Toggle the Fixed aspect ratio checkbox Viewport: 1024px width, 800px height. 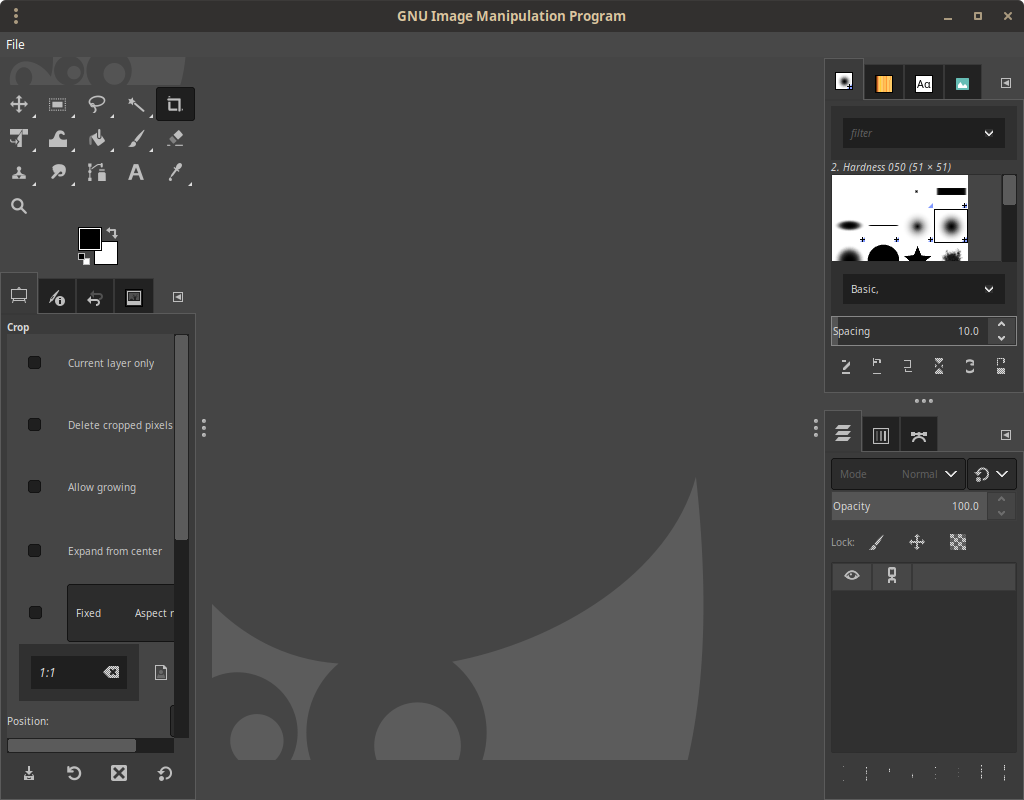click(35, 613)
